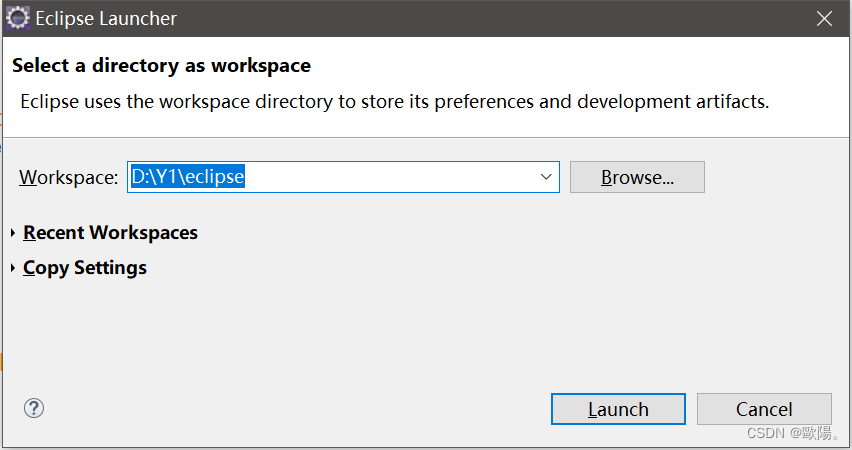Expand the Copy Settings section
The image size is (852, 450).
79,268
